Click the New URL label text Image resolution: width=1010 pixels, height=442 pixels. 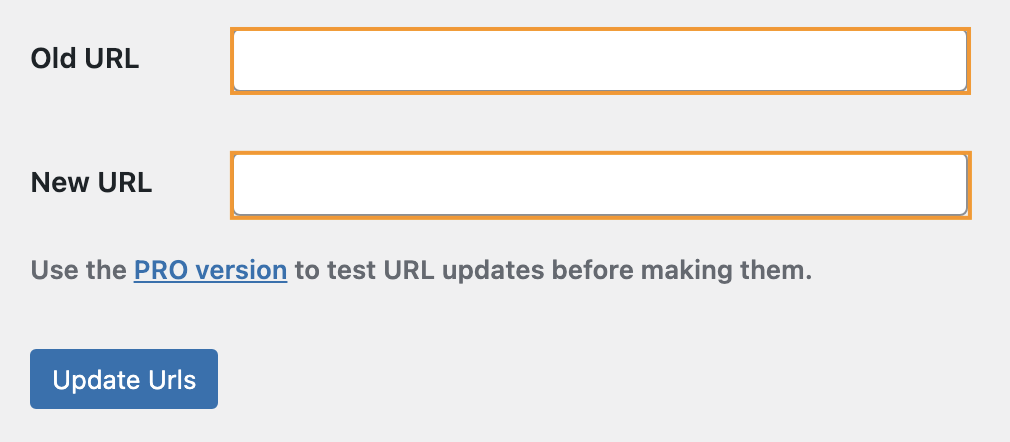(x=91, y=182)
